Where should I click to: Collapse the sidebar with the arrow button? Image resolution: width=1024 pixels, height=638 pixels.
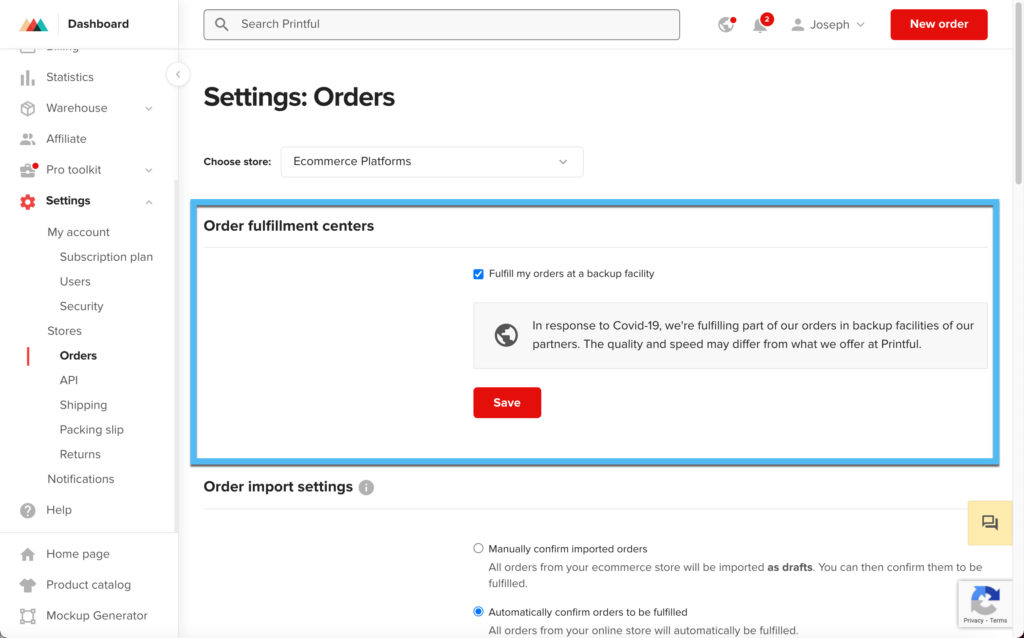click(178, 74)
